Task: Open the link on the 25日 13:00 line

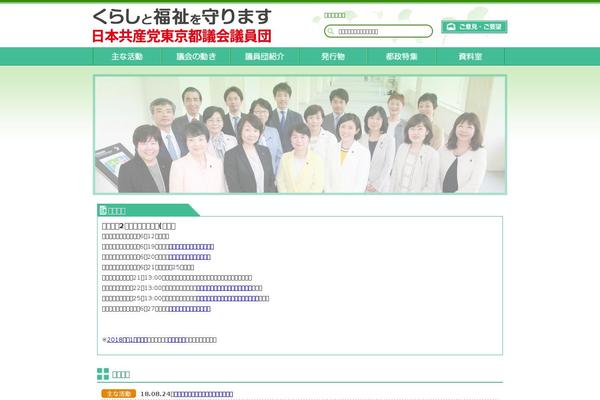Action: (227, 298)
